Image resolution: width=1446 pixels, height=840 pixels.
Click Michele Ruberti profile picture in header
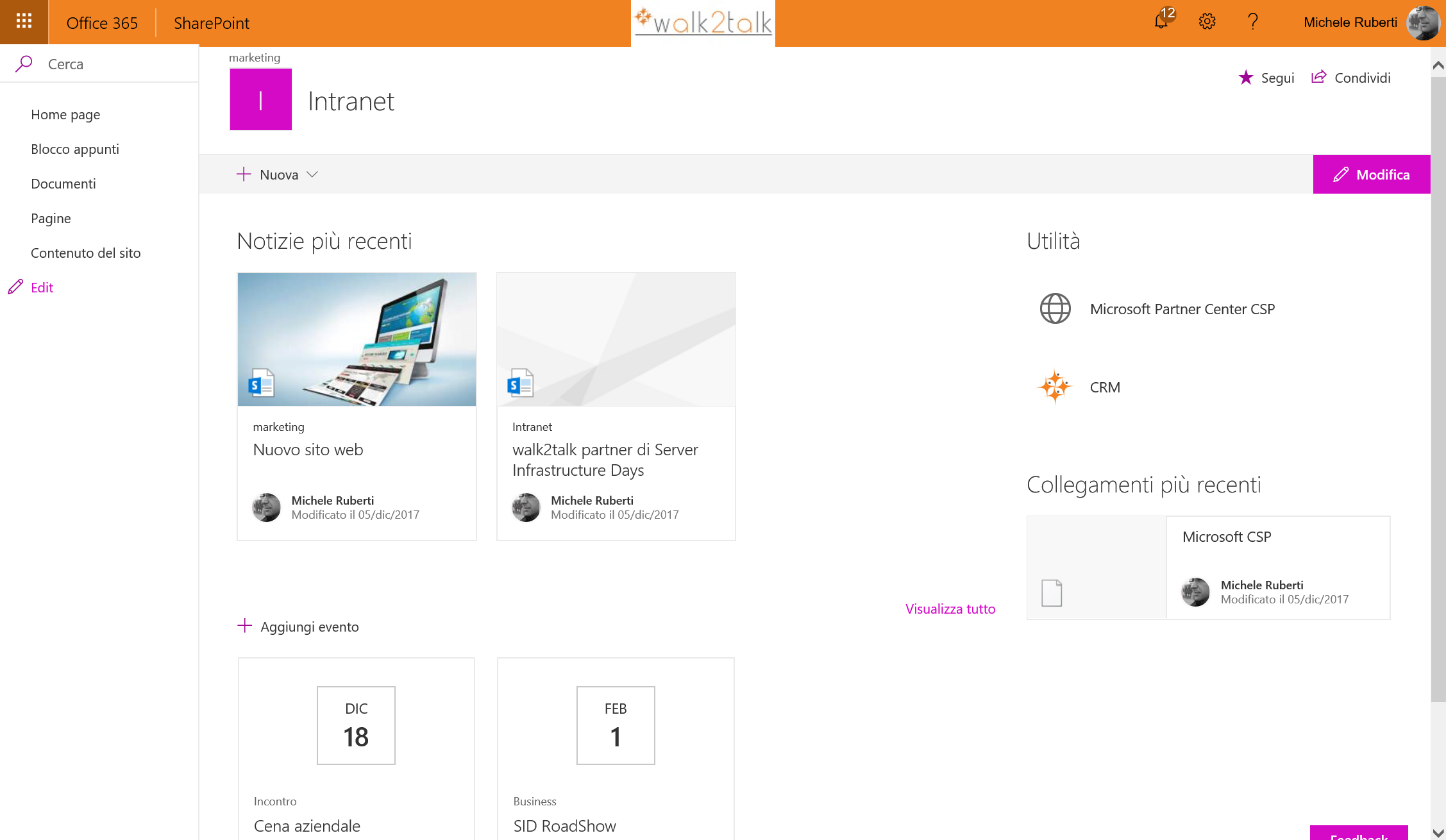coord(1423,22)
